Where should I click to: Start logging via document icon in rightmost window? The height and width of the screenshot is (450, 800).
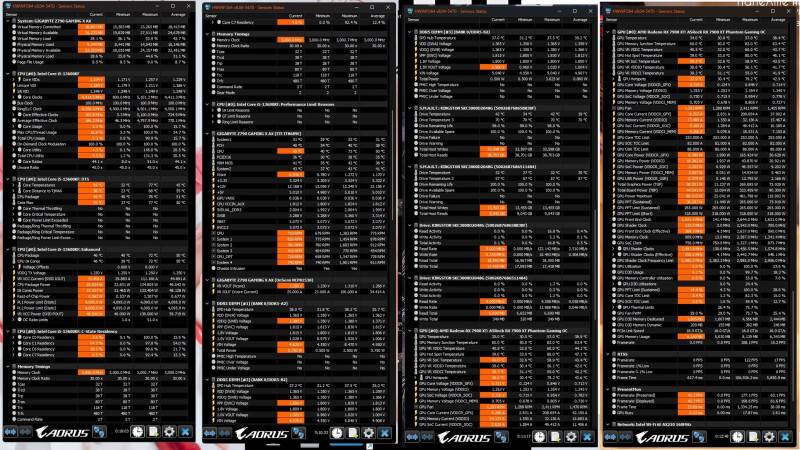click(753, 437)
